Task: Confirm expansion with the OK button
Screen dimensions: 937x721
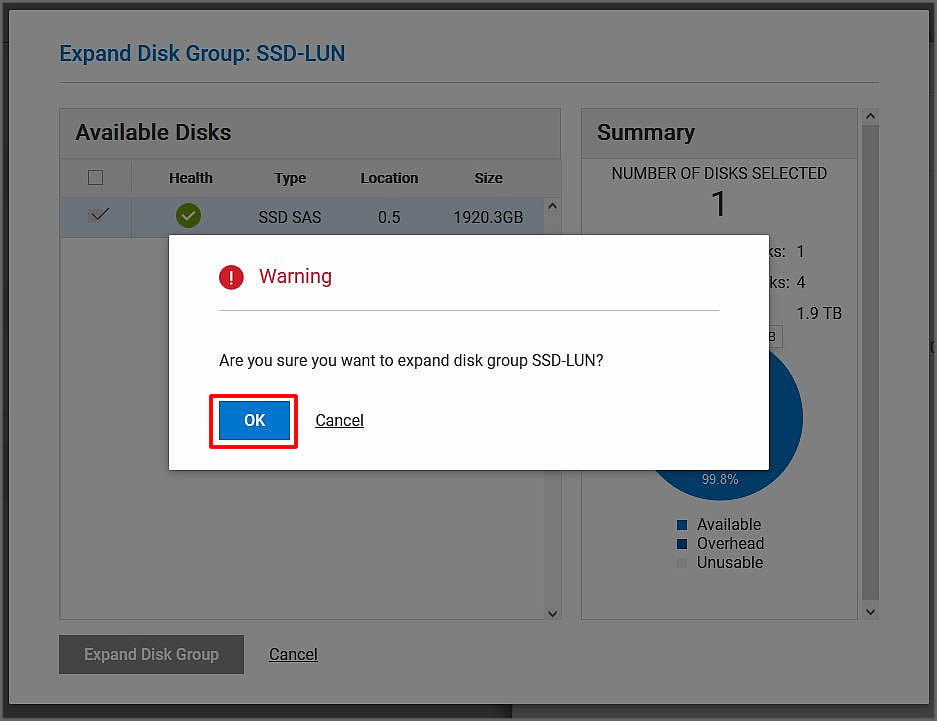Action: (x=254, y=421)
